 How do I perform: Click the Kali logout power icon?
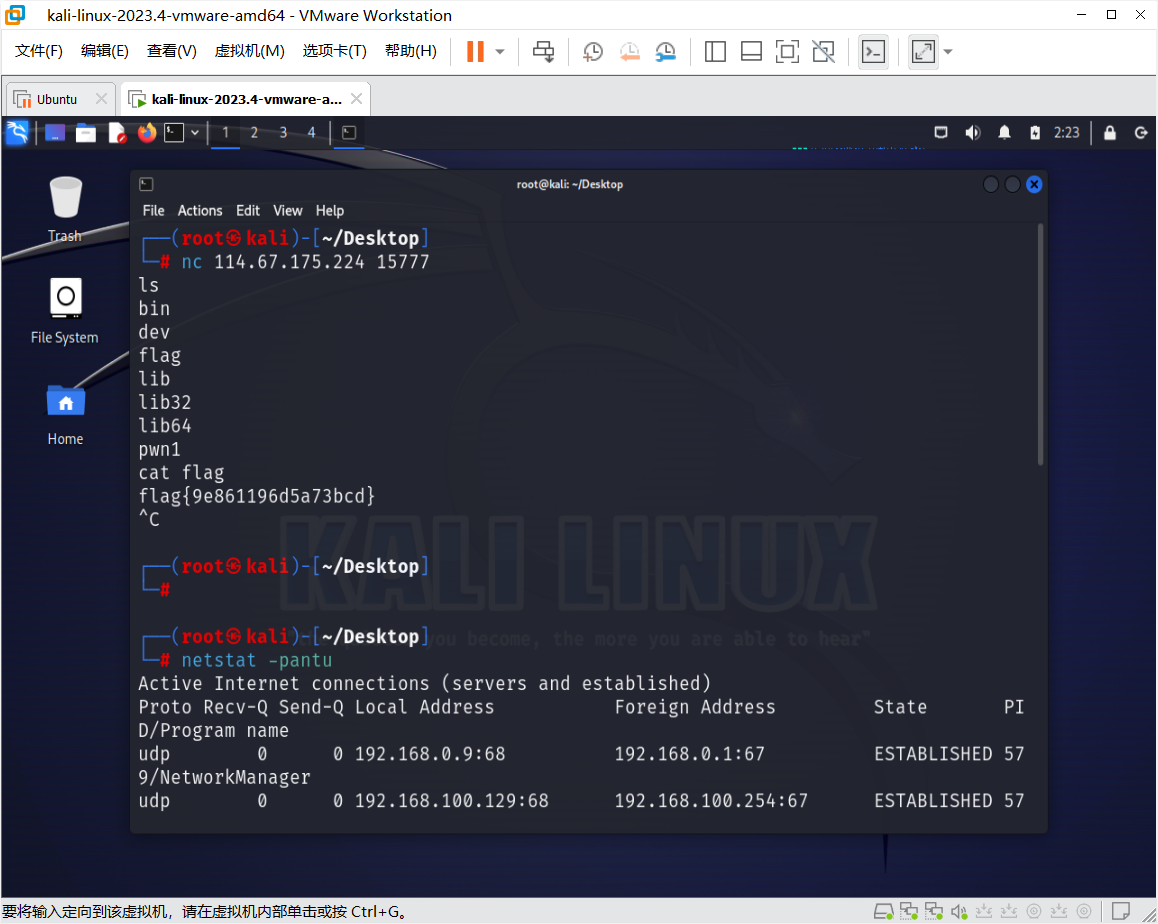tap(1141, 133)
